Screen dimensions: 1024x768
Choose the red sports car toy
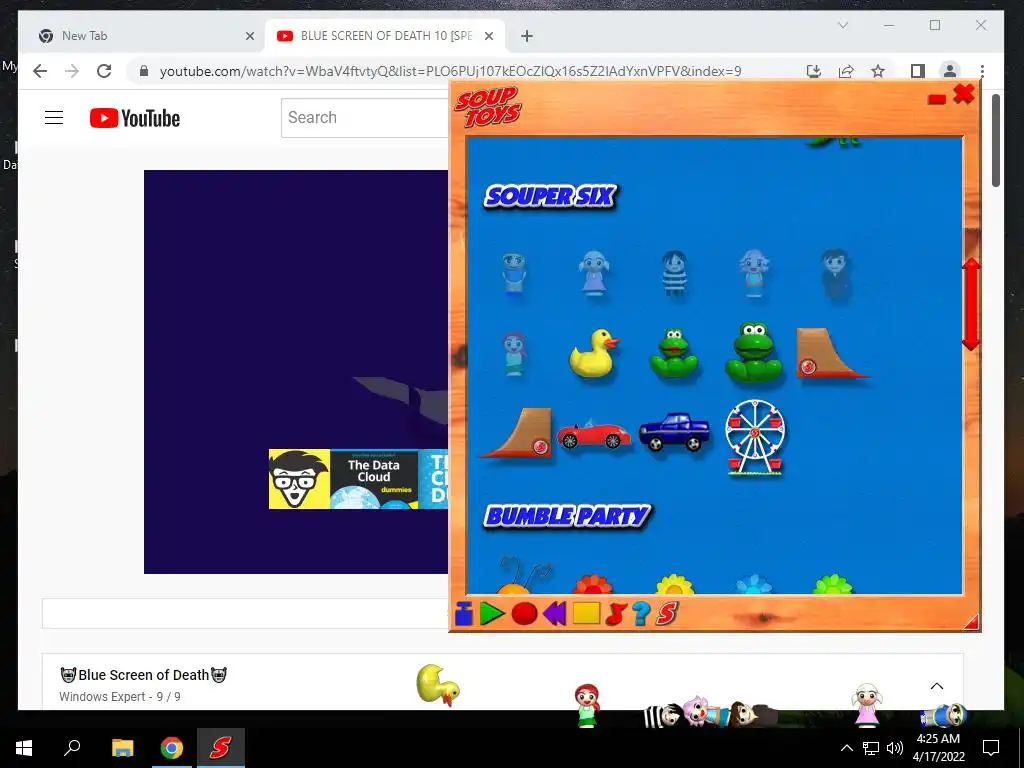click(x=594, y=436)
